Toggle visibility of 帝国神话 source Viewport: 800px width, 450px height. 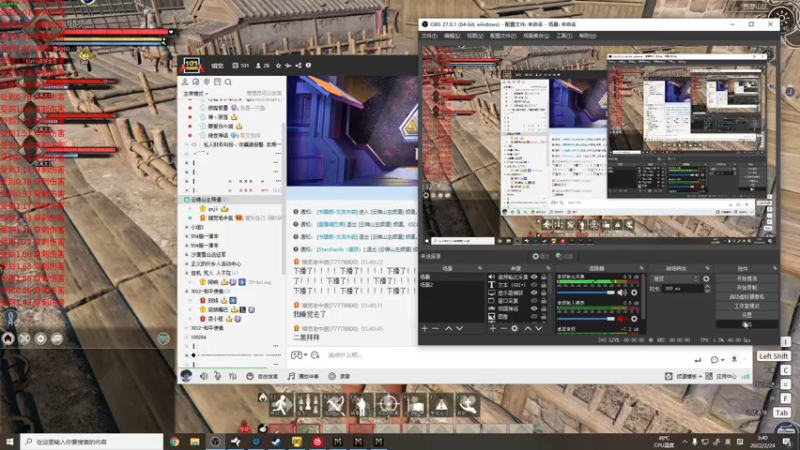coord(534,309)
